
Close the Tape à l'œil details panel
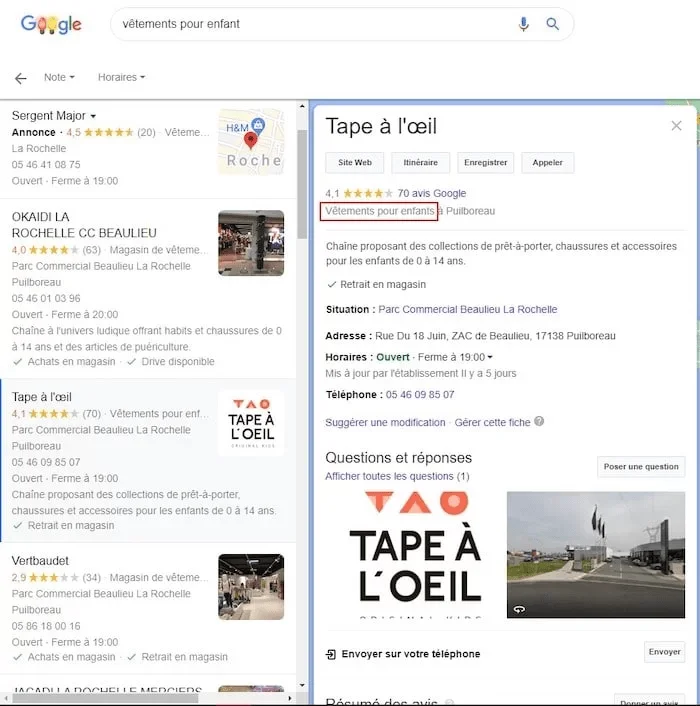coord(676,126)
